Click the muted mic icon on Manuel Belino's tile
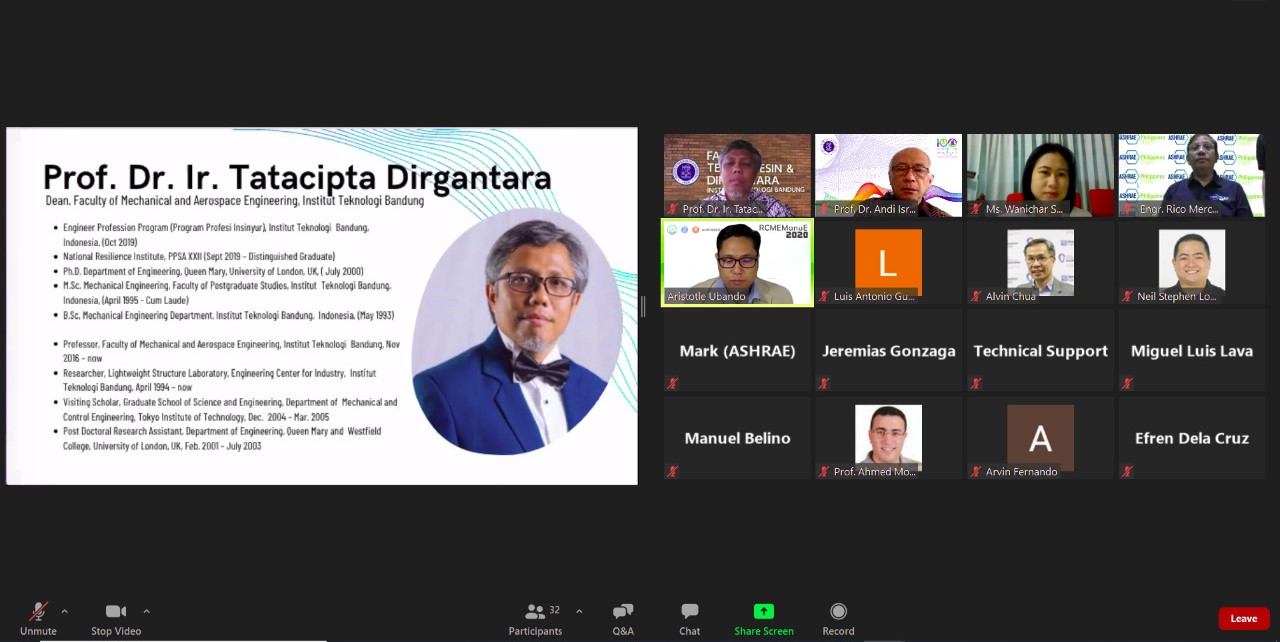The height and width of the screenshot is (642, 1280). [x=673, y=471]
